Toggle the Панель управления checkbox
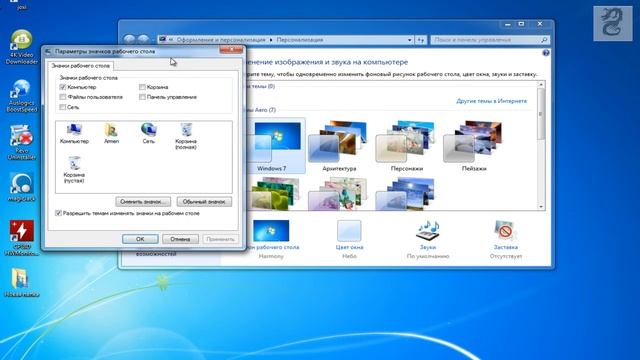This screenshot has width=640, height=360. coord(142,97)
